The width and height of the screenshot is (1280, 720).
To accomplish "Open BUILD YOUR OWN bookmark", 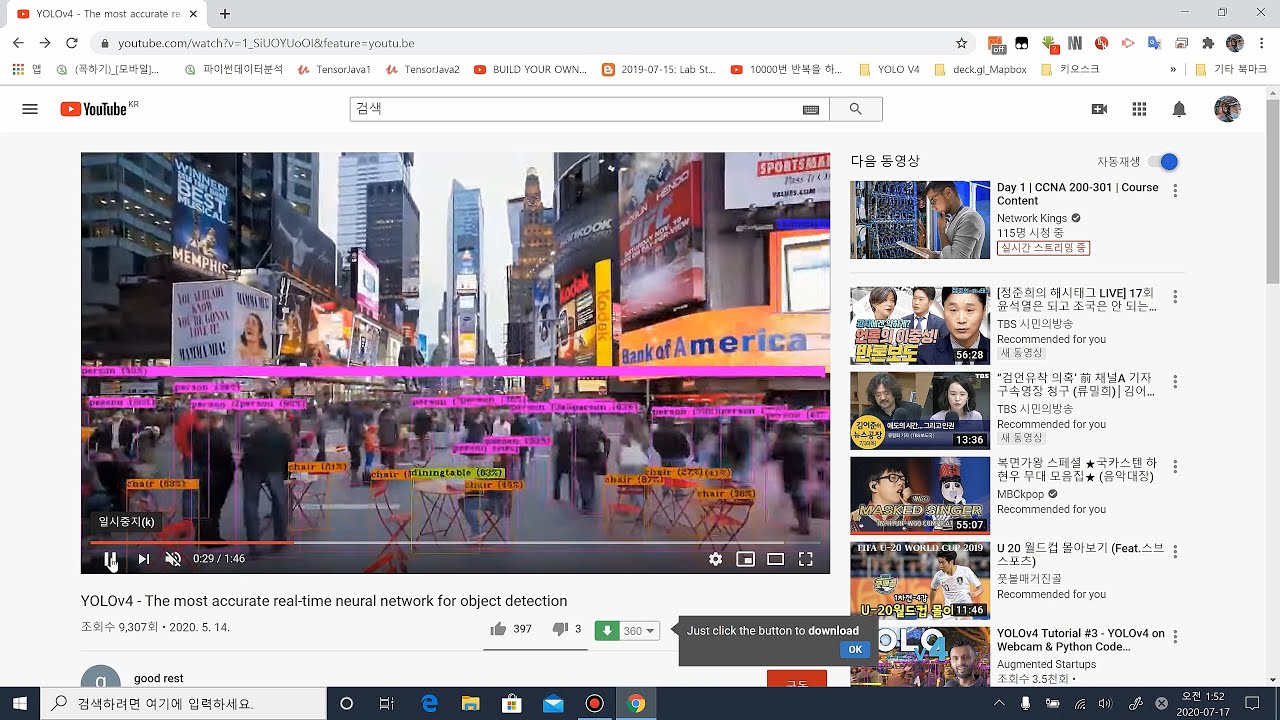I will point(530,70).
